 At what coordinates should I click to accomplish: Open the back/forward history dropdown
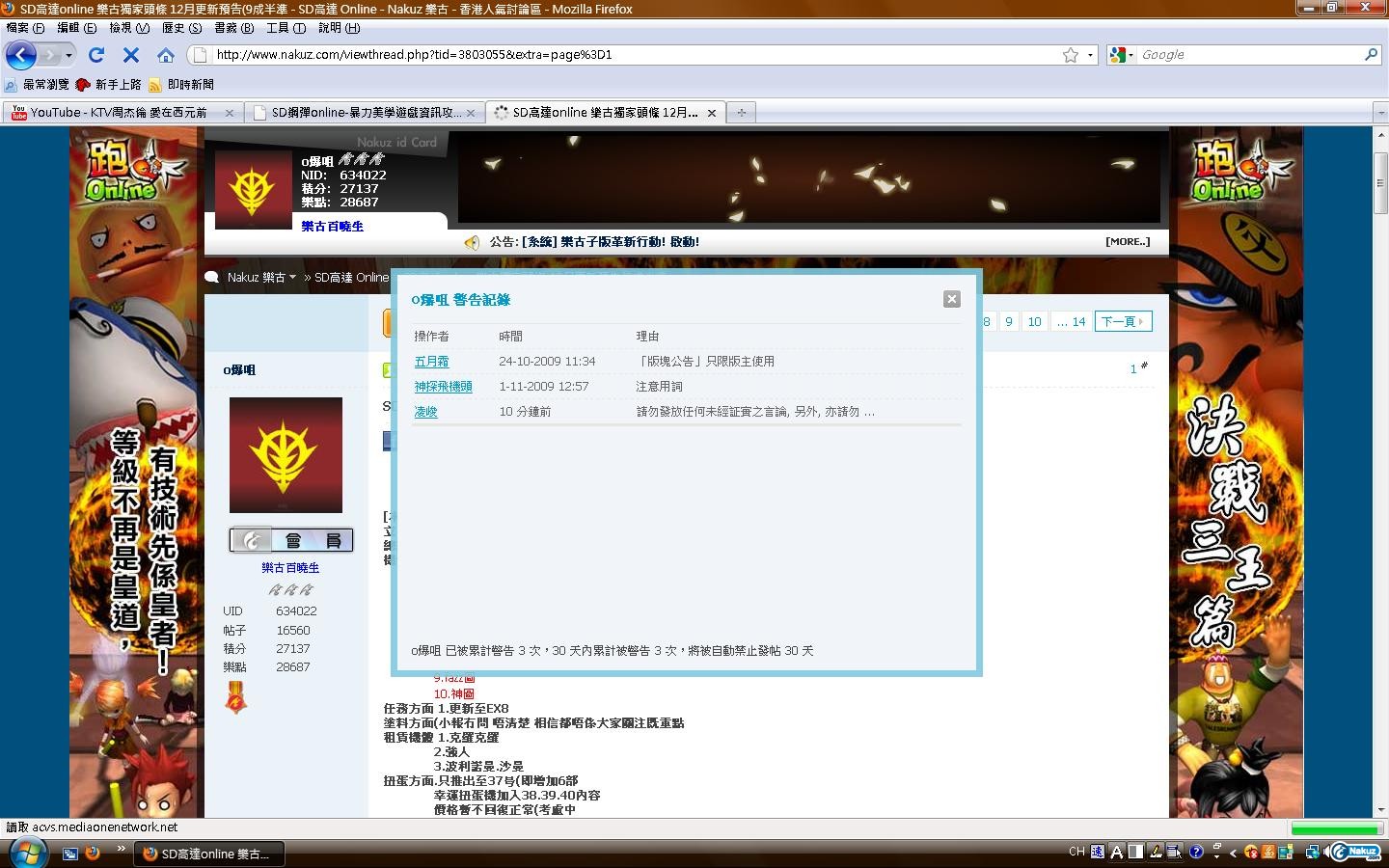[68, 55]
